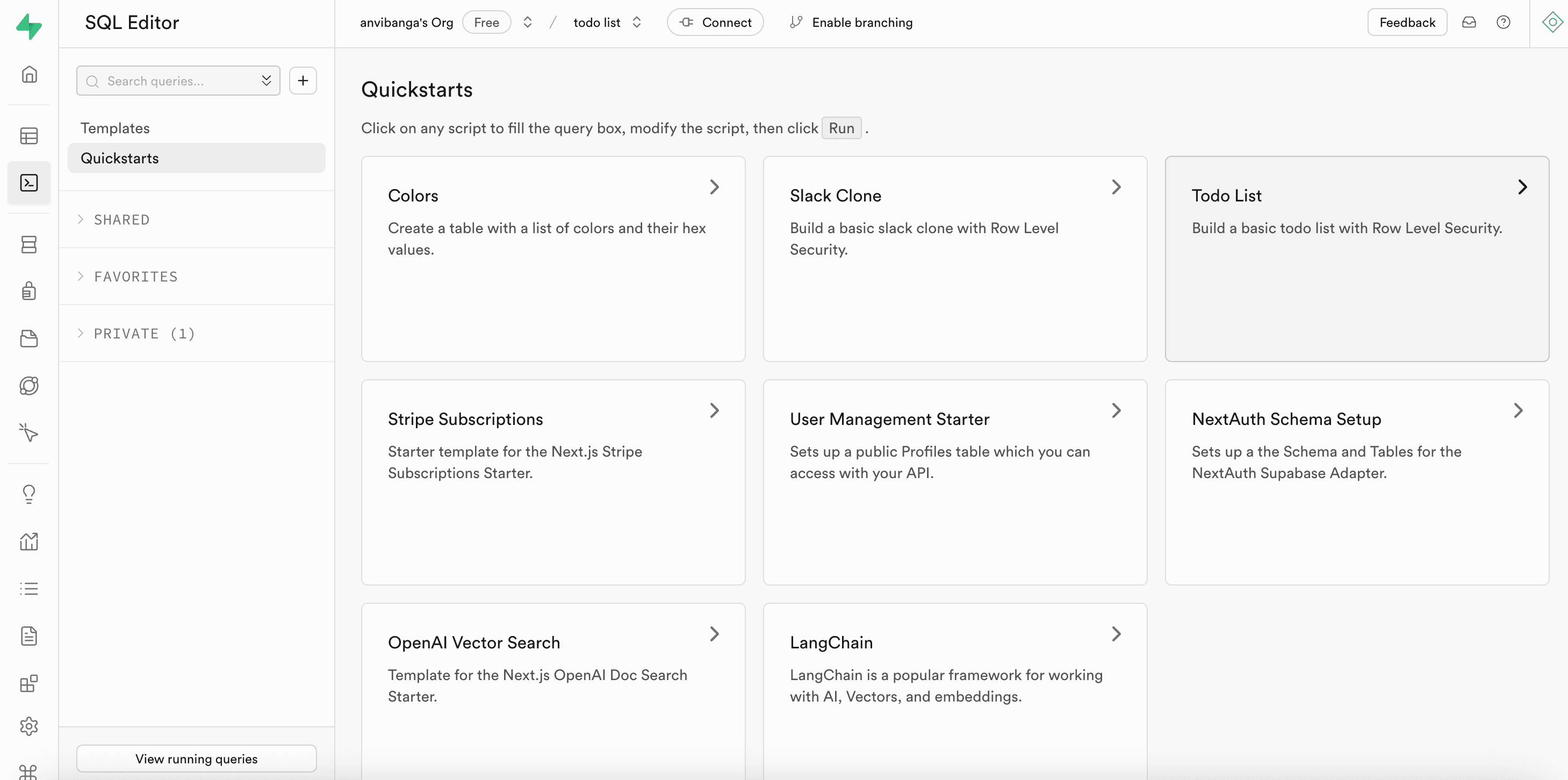Expand the FAVORITES section
This screenshot has width=1568, height=780.
(x=135, y=276)
